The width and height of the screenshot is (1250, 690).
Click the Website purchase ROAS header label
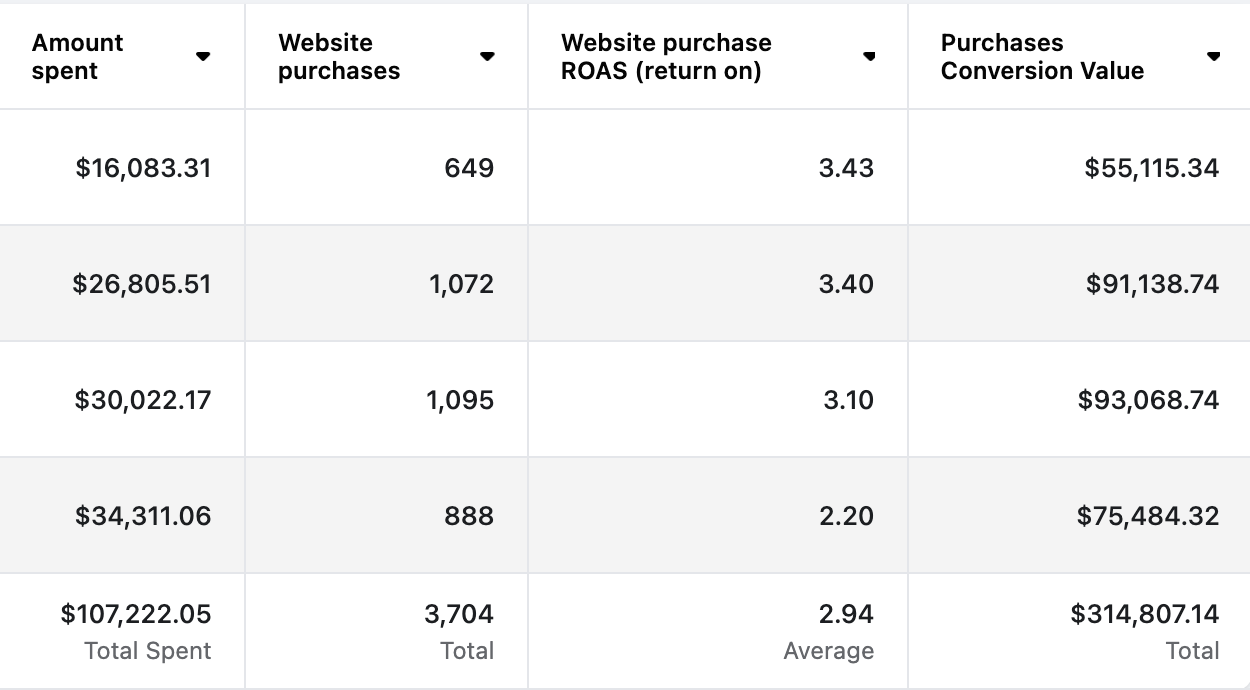pyautogui.click(x=666, y=57)
